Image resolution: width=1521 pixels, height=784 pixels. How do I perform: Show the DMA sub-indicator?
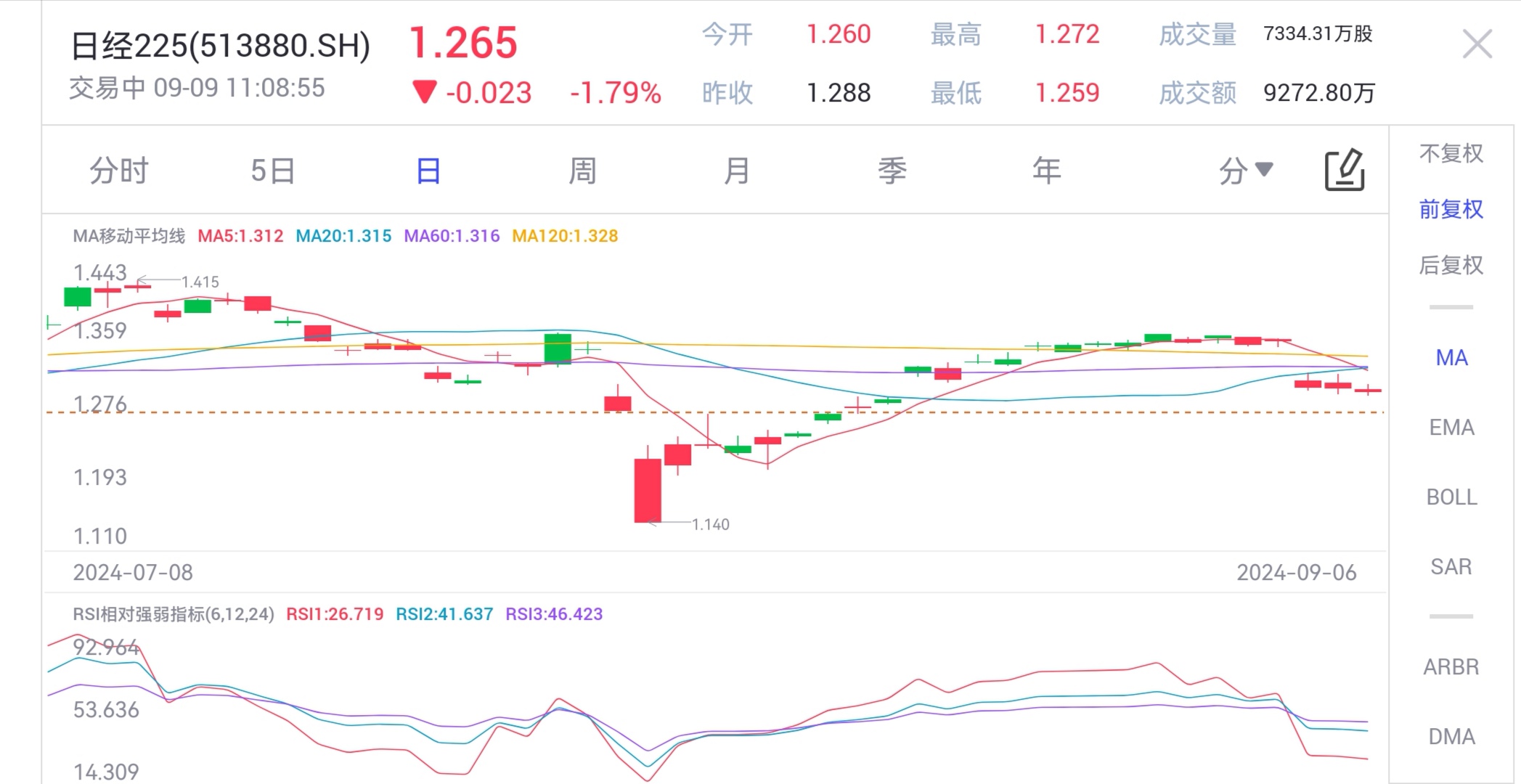click(x=1451, y=737)
